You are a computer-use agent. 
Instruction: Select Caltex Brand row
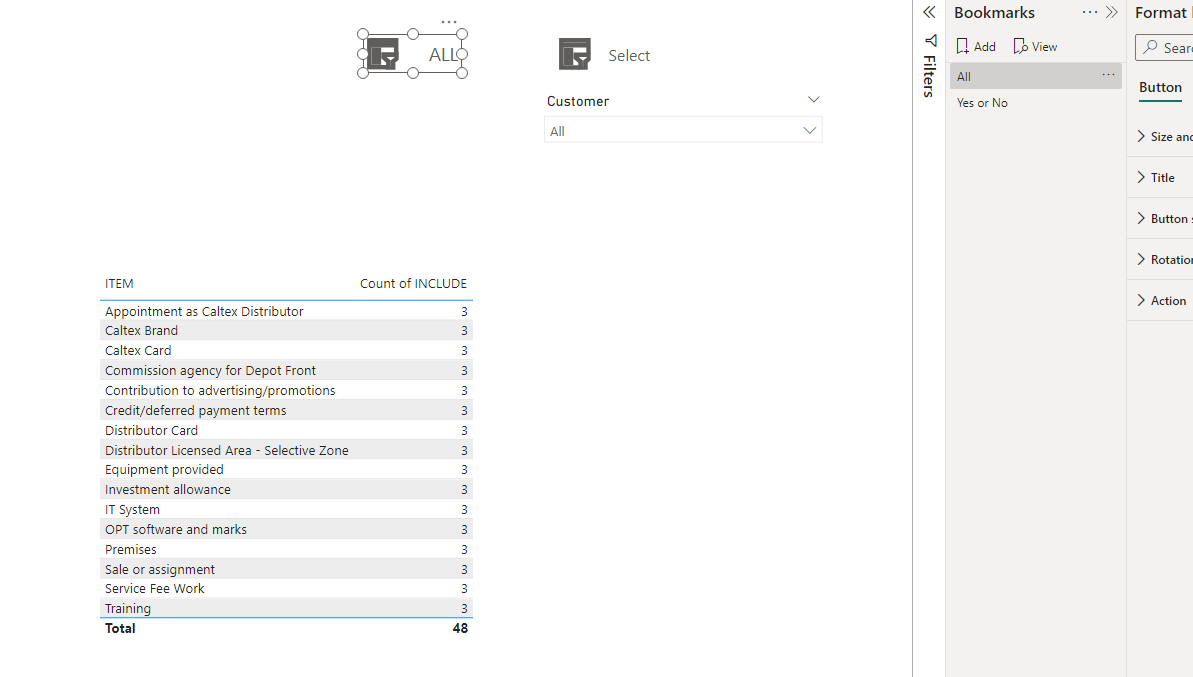286,330
